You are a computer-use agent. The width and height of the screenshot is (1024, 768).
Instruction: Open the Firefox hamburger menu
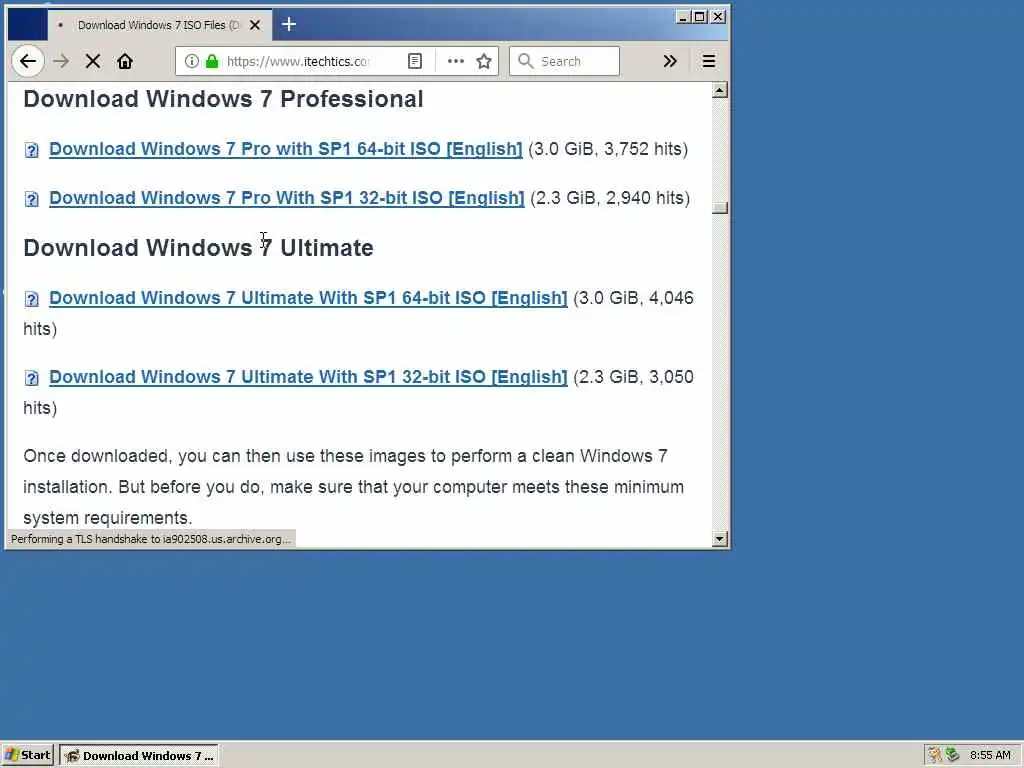pos(709,61)
